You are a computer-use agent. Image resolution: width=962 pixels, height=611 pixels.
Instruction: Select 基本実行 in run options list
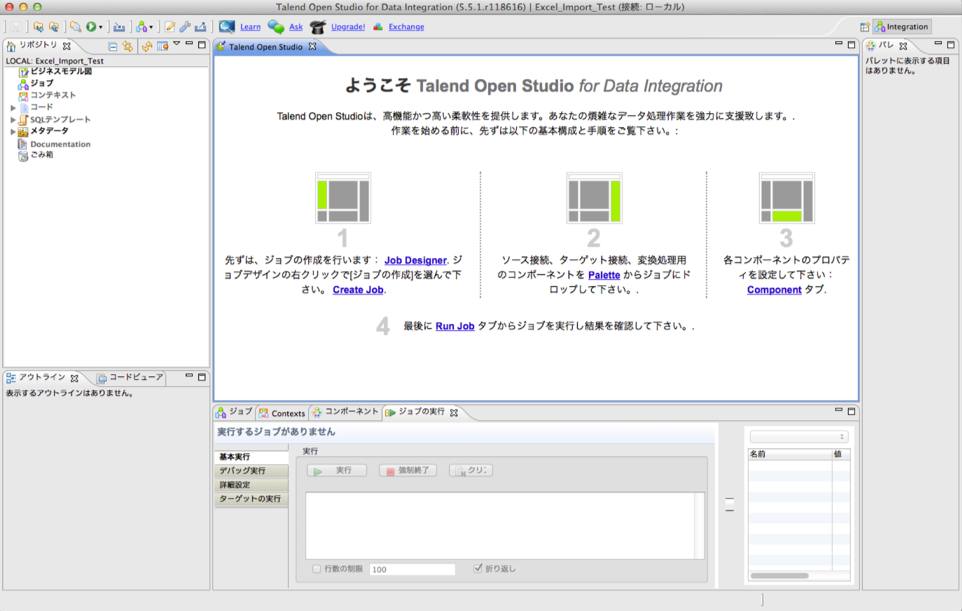[251, 457]
